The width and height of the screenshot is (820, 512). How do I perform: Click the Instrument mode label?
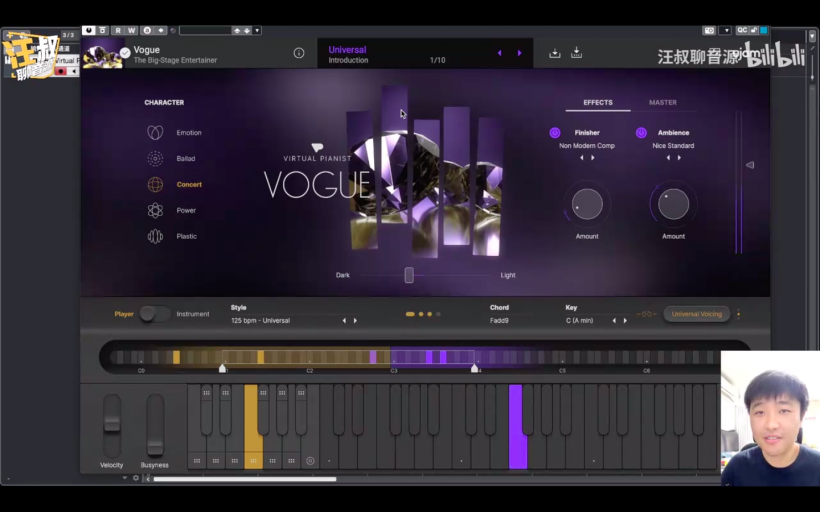coord(193,314)
